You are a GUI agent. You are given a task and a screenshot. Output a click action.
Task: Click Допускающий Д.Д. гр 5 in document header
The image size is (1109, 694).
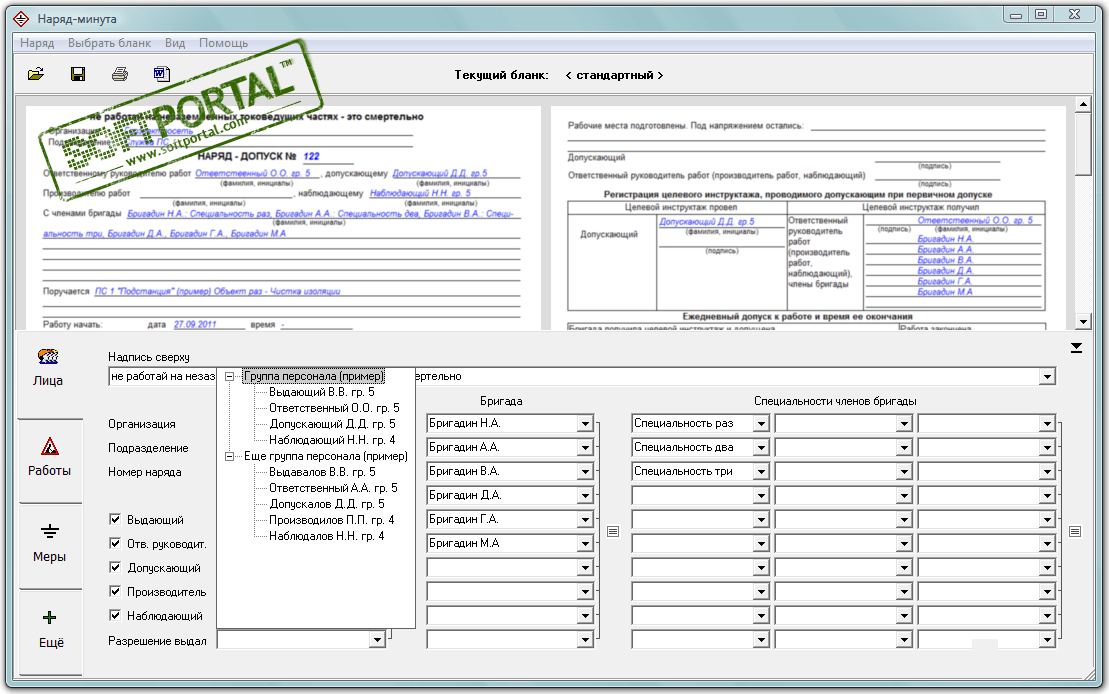440,173
